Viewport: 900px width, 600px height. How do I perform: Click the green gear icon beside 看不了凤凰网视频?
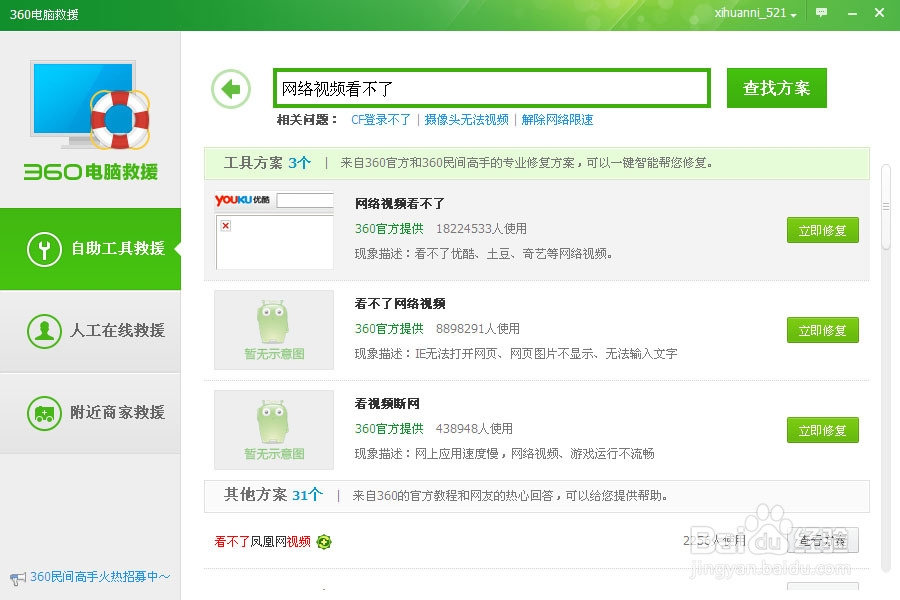click(321, 541)
